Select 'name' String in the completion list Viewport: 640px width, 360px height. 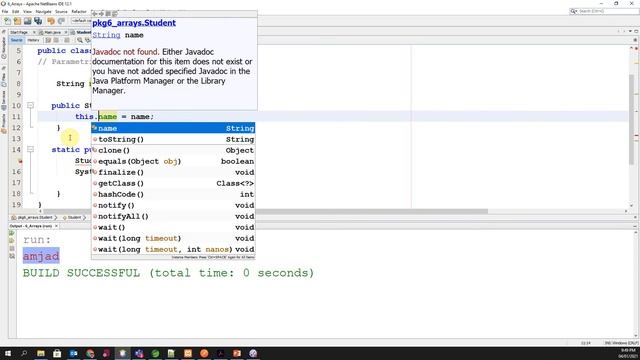(173, 128)
